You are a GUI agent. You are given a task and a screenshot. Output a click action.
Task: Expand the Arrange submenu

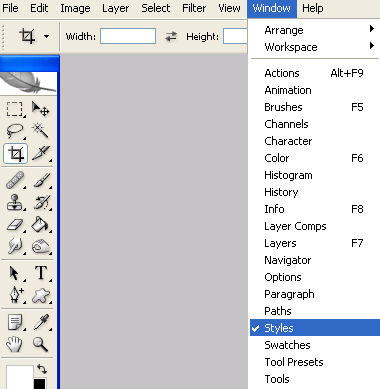[x=315, y=30]
